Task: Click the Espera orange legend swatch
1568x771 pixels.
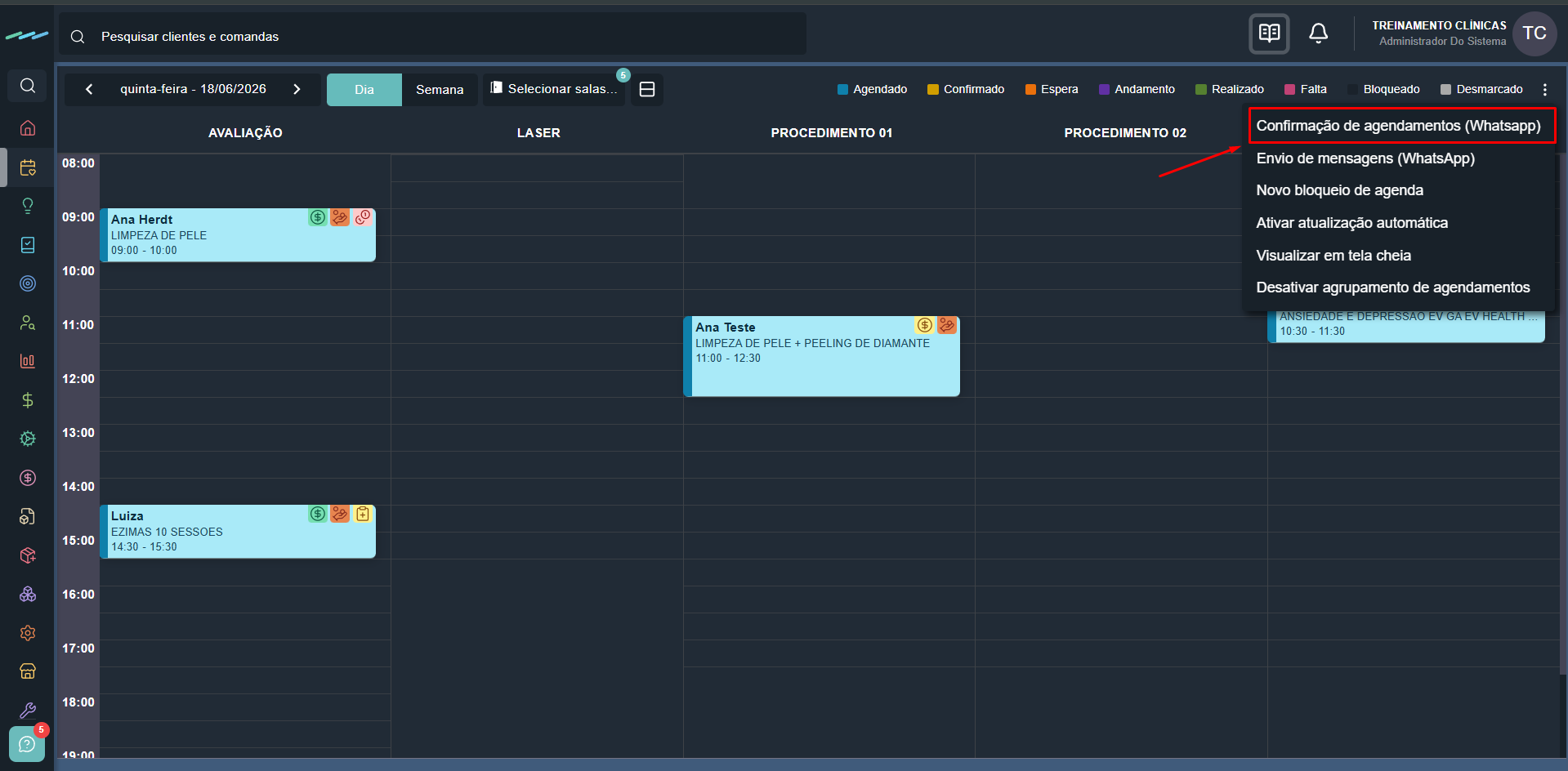Action: point(1030,90)
